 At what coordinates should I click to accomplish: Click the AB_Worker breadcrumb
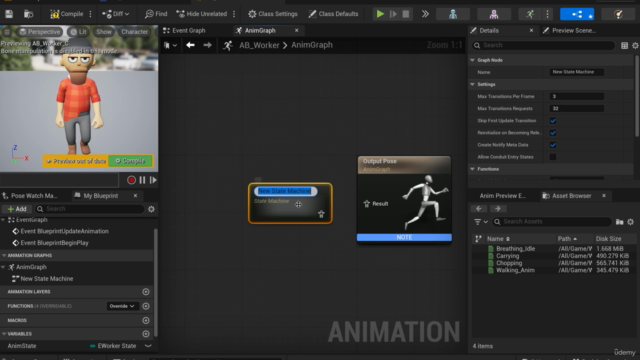(259, 45)
